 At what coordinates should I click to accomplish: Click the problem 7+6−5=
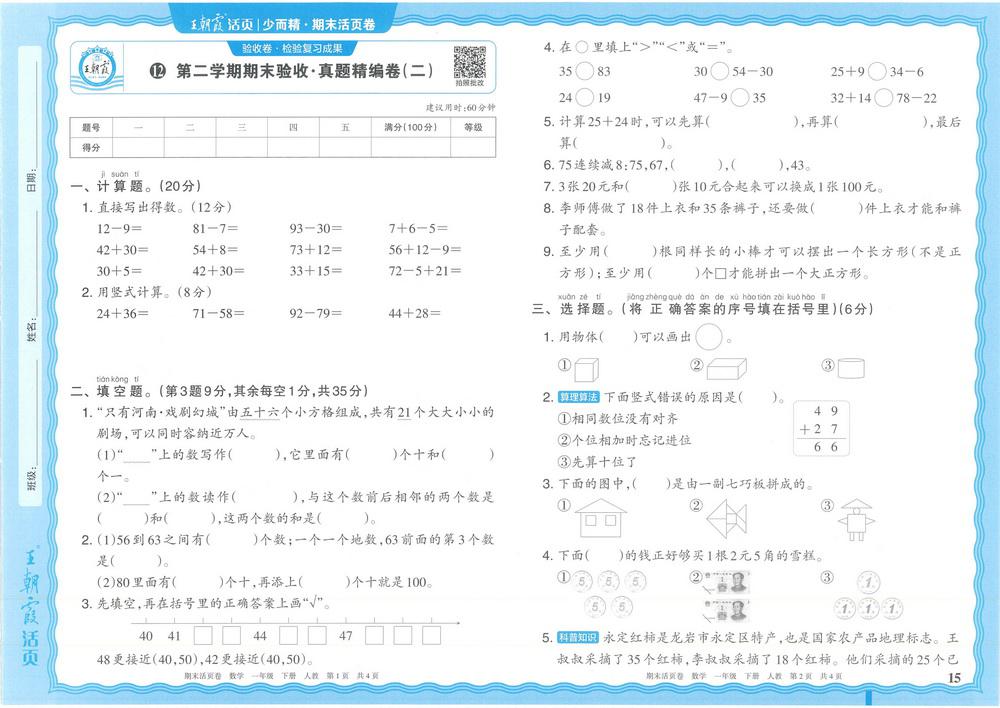pos(418,228)
